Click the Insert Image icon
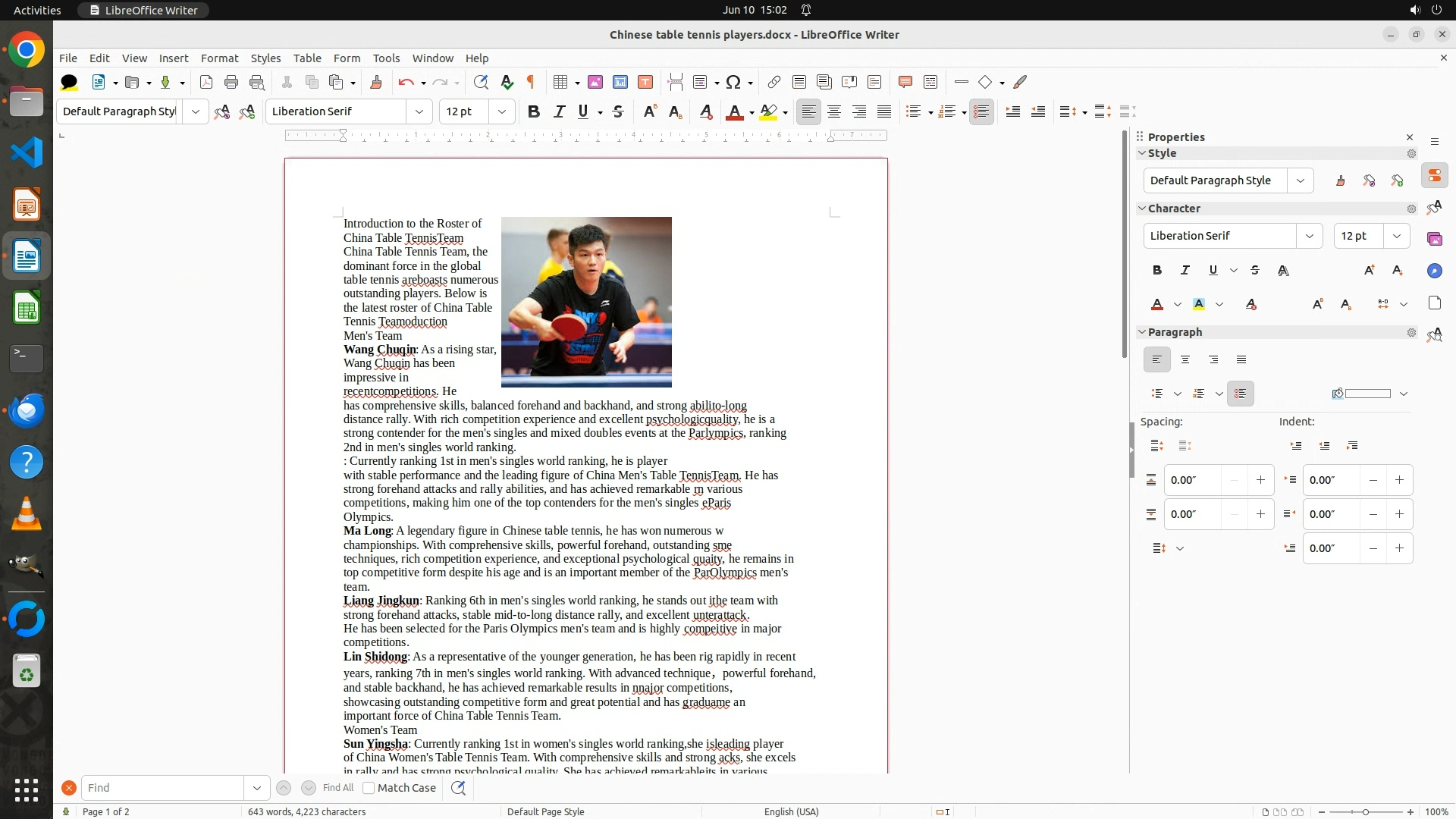Screen dimensions: 1456x819 pyautogui.click(x=595, y=82)
